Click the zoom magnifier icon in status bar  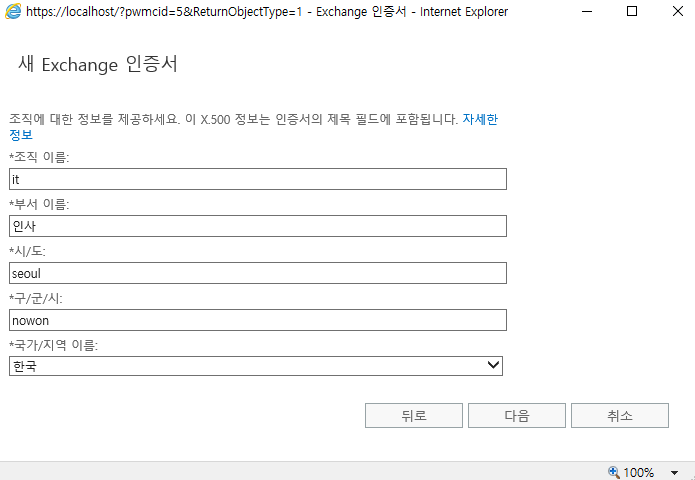click(x=614, y=472)
